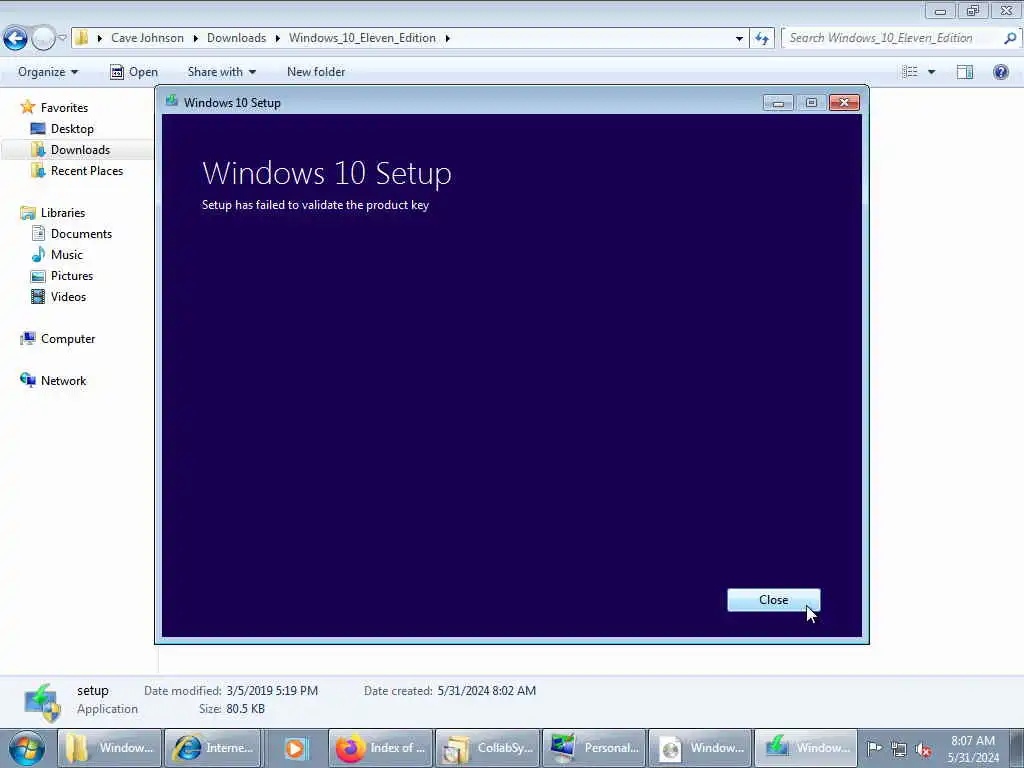1024x768 pixels.
Task: Open address bar previous locations dropdown
Action: pos(739,38)
